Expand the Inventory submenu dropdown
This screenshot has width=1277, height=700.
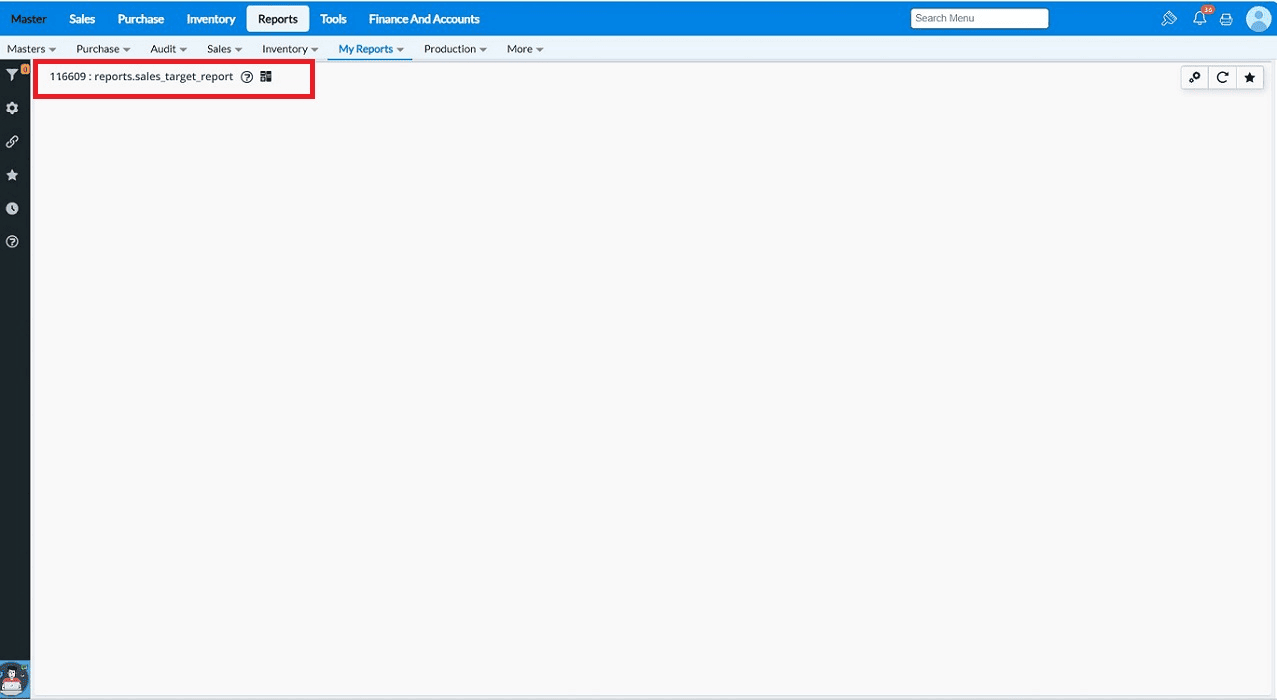pos(290,49)
